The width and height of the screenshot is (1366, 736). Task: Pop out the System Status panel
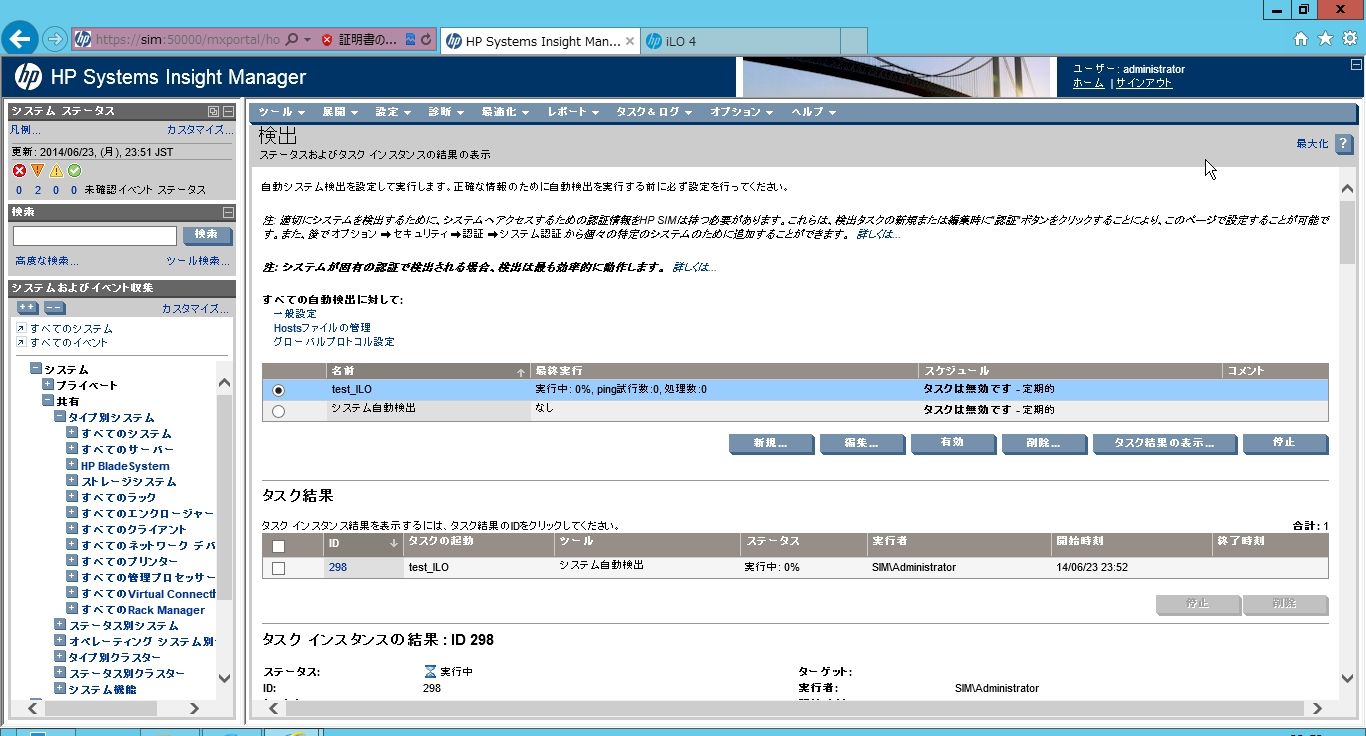(x=213, y=111)
